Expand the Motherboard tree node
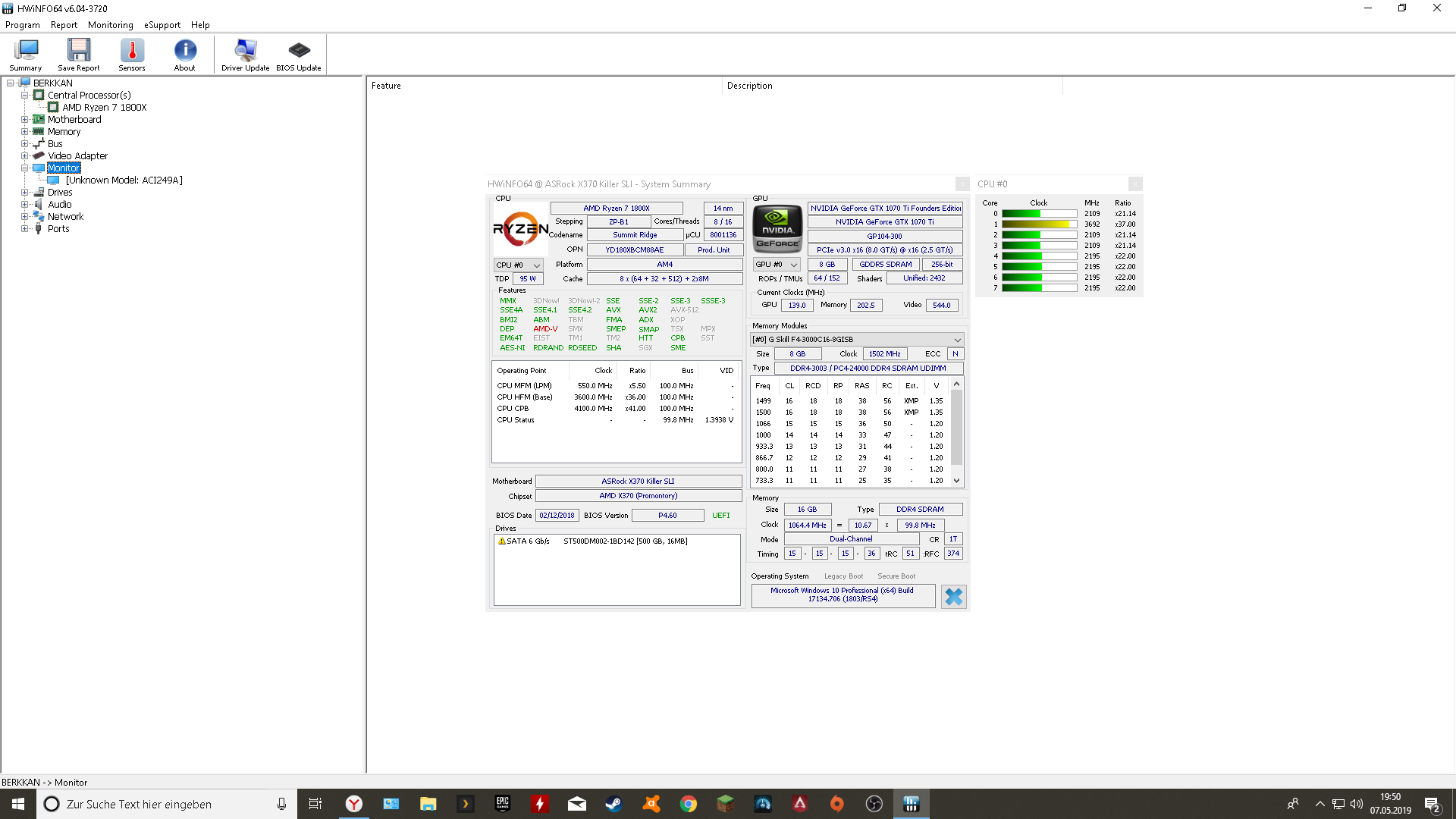The image size is (1456, 819). (x=24, y=120)
